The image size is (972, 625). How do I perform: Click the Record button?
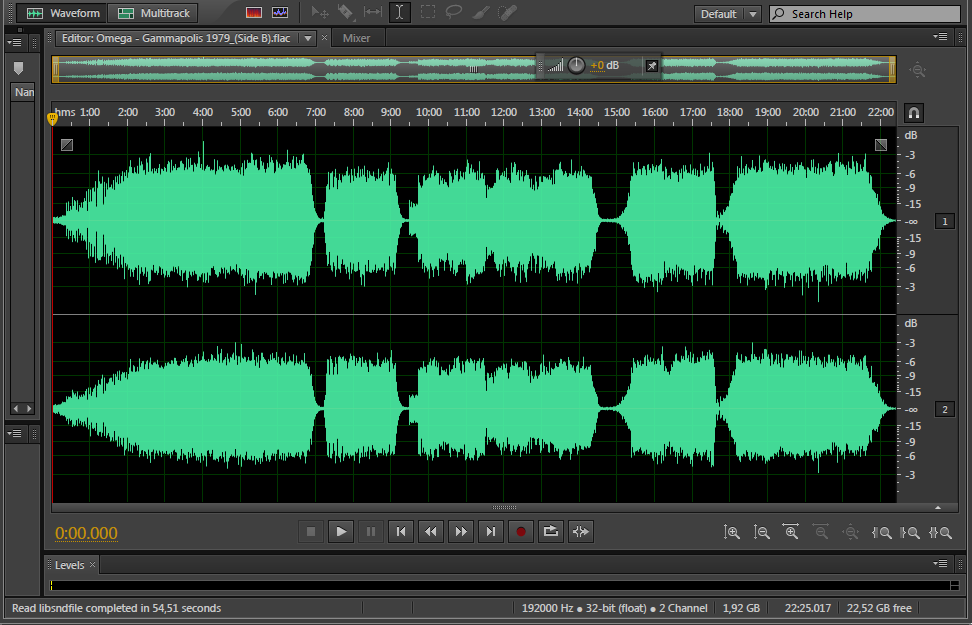521,531
